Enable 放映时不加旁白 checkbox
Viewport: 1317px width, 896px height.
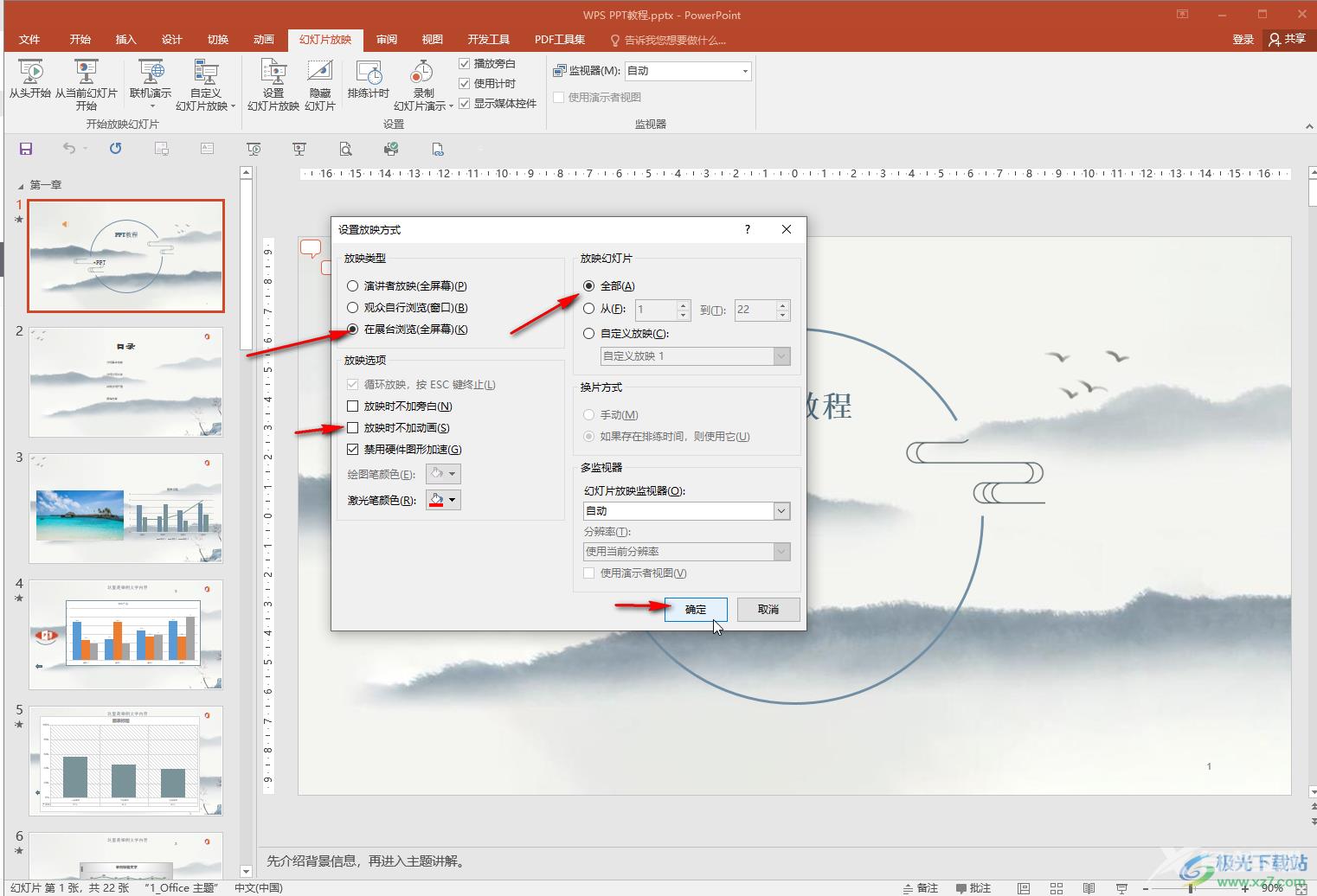coord(352,406)
